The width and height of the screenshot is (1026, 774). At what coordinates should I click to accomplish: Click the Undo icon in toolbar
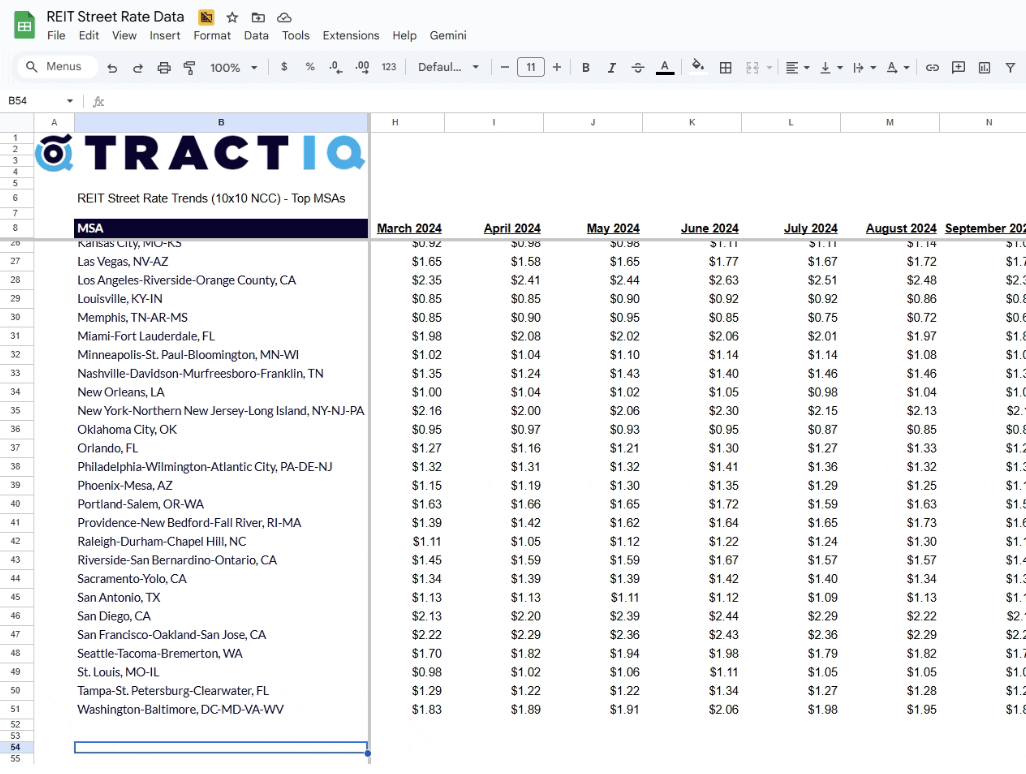112,68
